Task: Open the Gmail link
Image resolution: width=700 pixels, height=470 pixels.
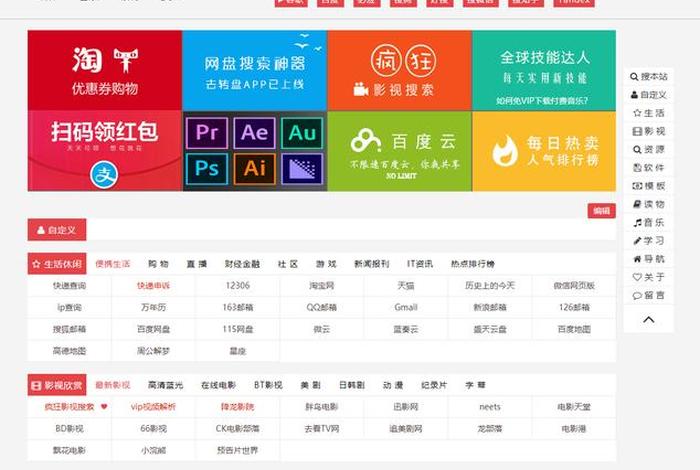Action: pos(406,308)
